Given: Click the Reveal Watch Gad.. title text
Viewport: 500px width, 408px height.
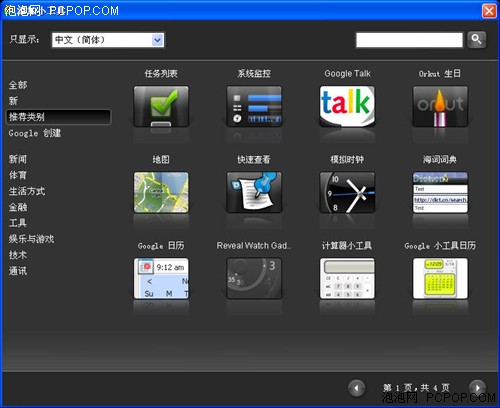Looking at the screenshot, I should tap(254, 246).
